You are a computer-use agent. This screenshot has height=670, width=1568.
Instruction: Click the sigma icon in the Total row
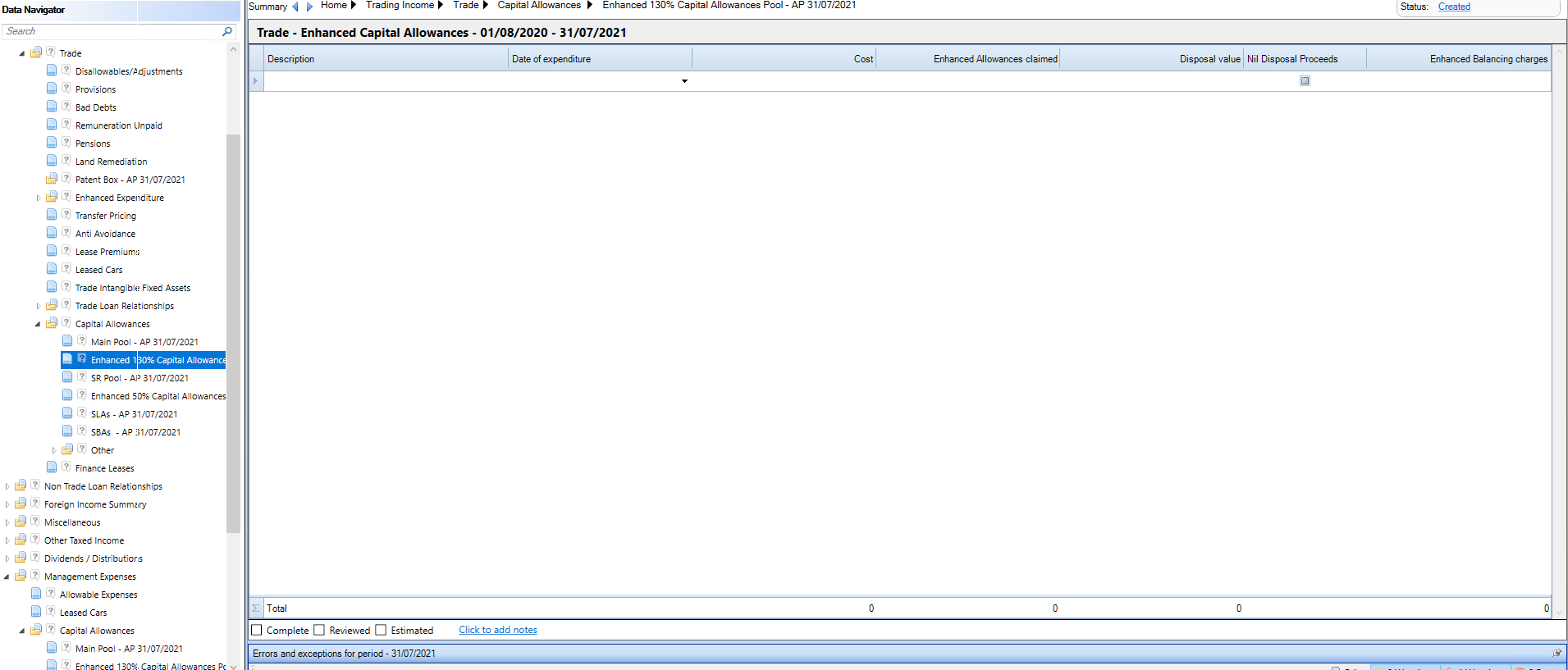click(x=256, y=608)
